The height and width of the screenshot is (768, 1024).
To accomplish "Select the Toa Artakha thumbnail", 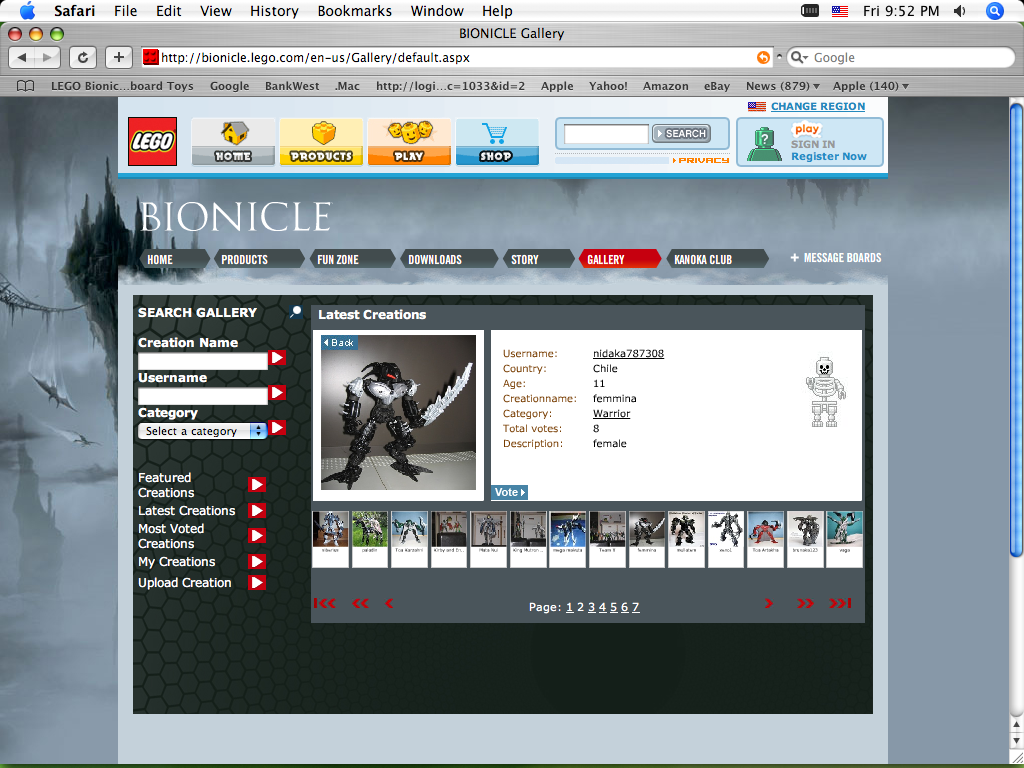I will [765, 539].
